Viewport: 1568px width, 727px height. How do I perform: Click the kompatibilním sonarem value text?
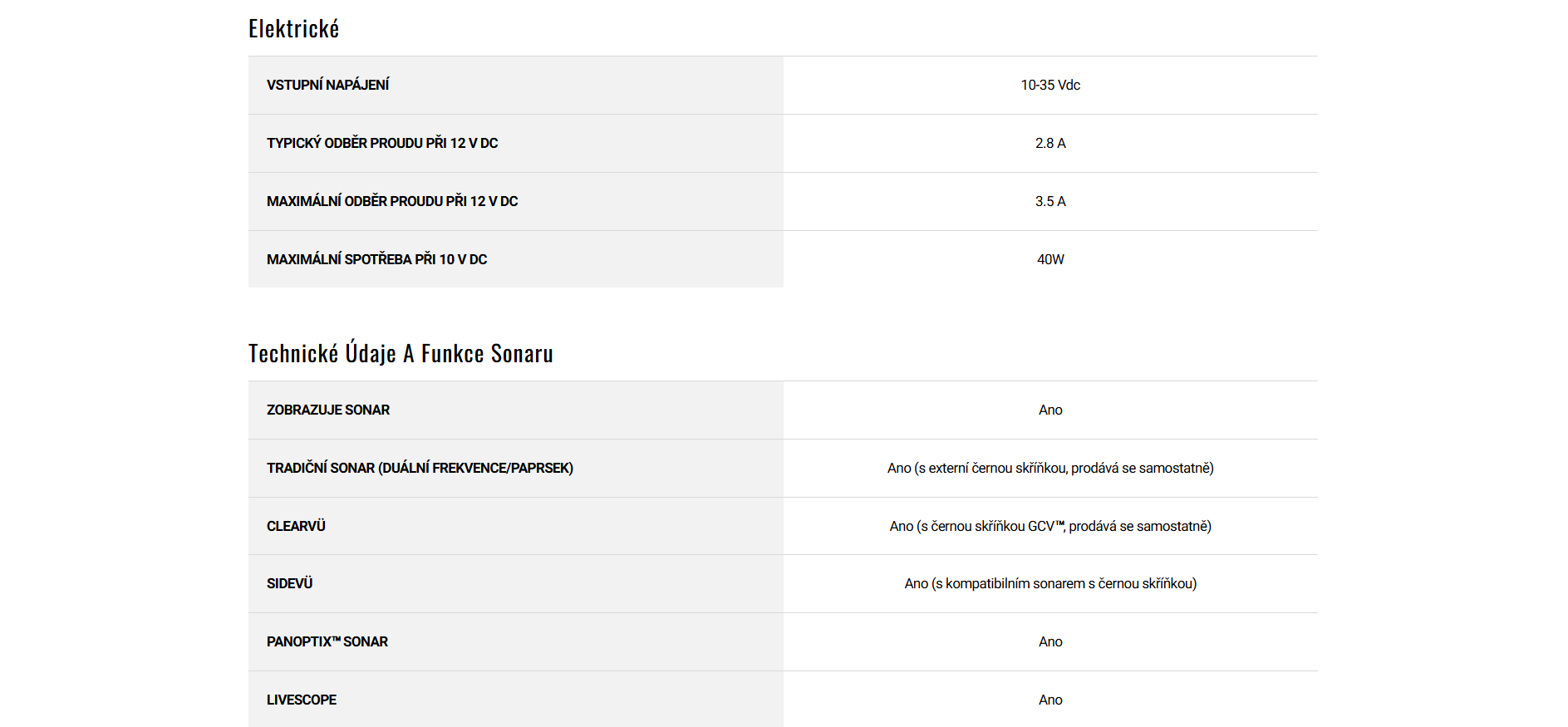pos(1050,583)
